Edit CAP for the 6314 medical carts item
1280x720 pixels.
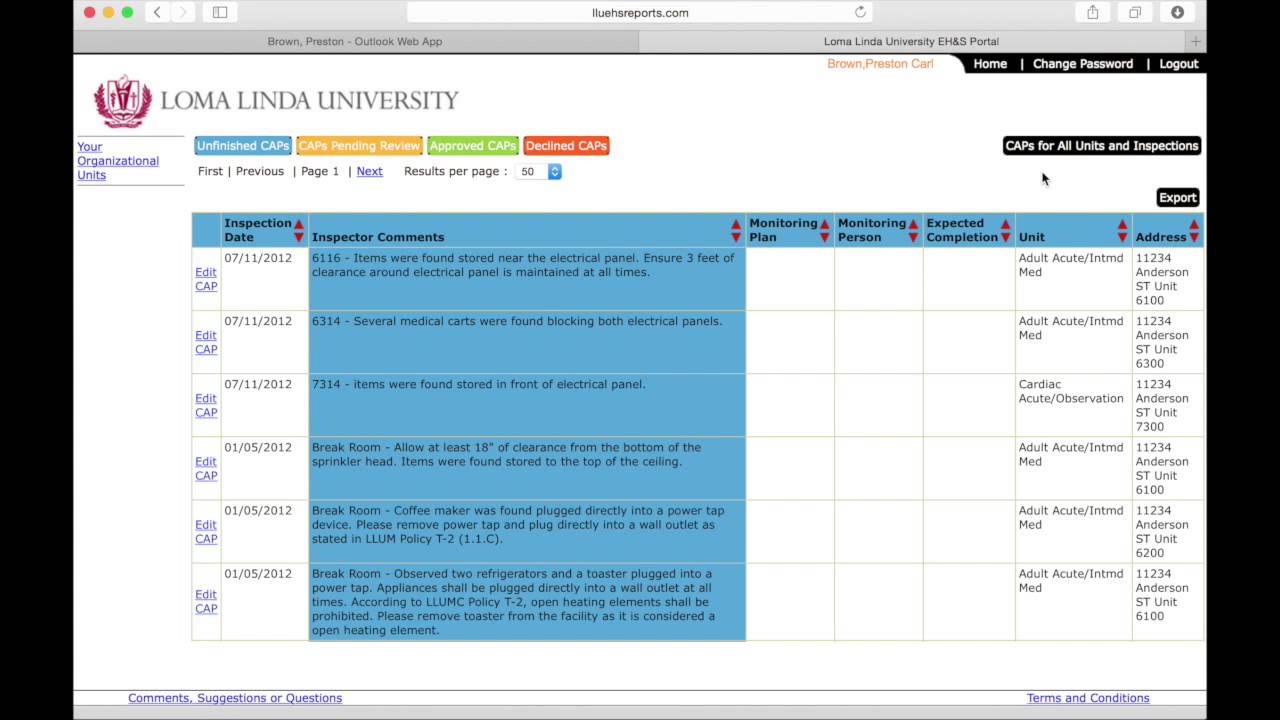pyautogui.click(x=206, y=342)
